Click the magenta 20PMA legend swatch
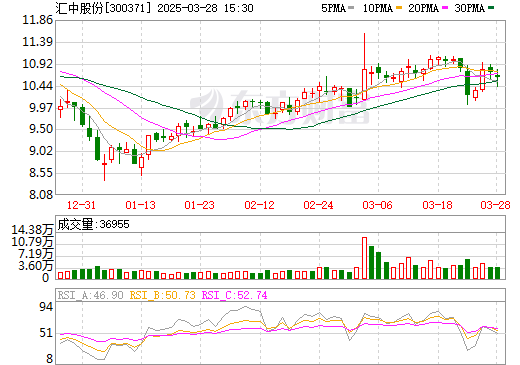 tap(445, 8)
